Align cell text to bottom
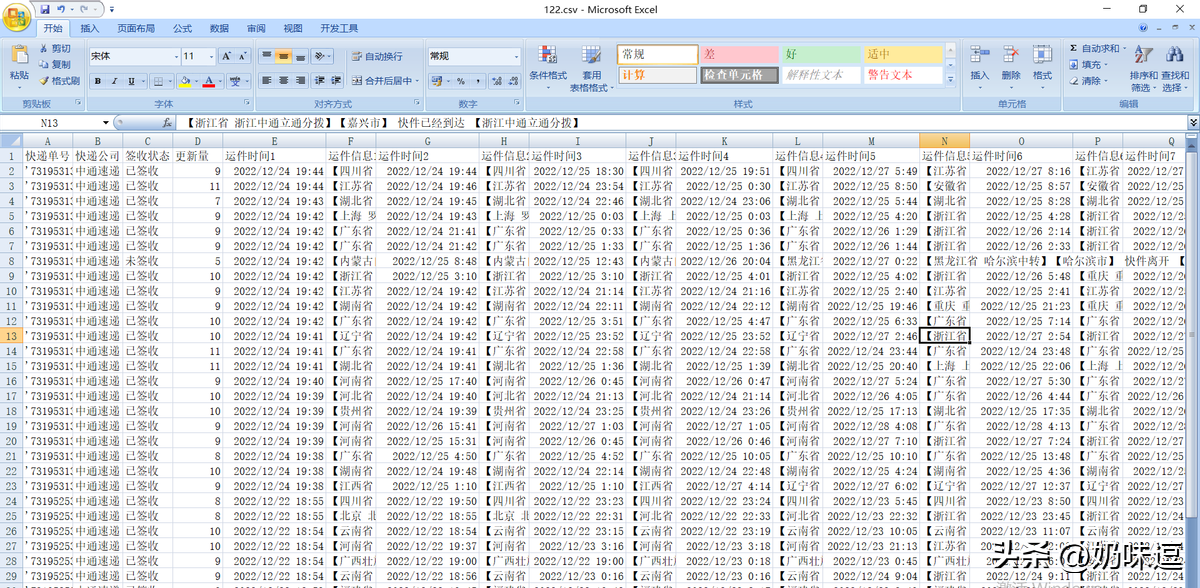The width and height of the screenshot is (1200, 588). point(300,56)
